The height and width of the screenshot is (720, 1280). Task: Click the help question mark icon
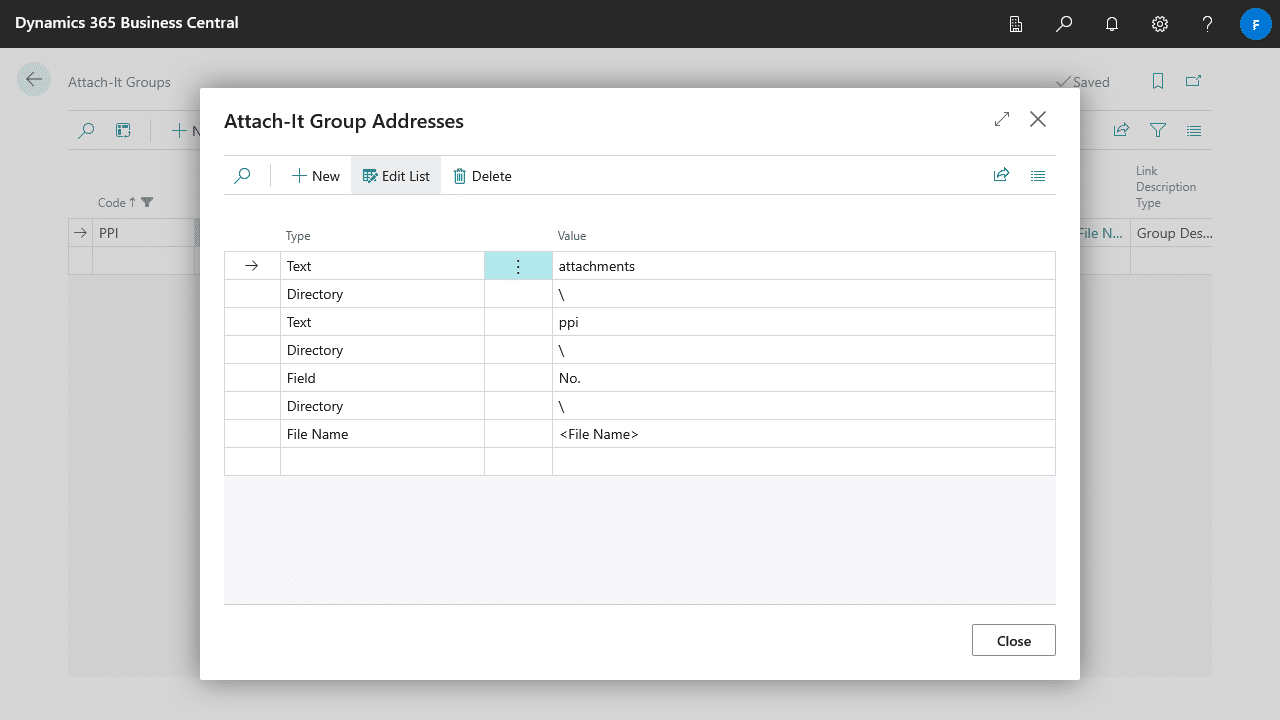point(1208,24)
